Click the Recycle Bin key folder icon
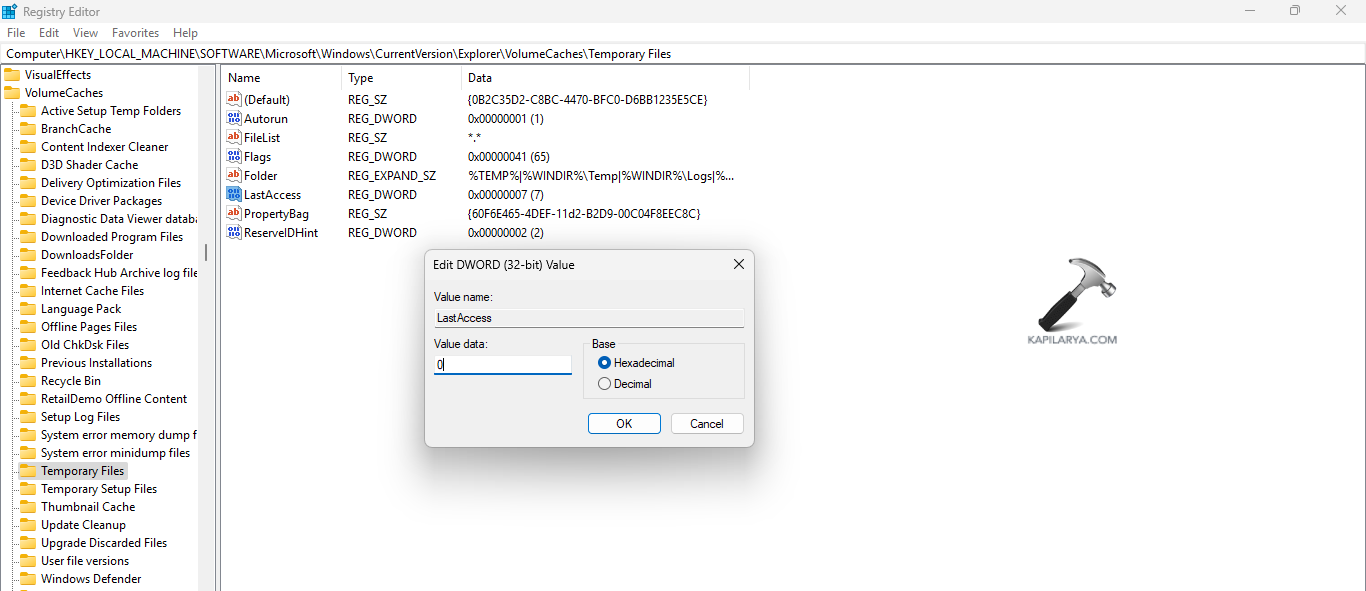Screen dimensions: 1366x591 tap(28, 381)
